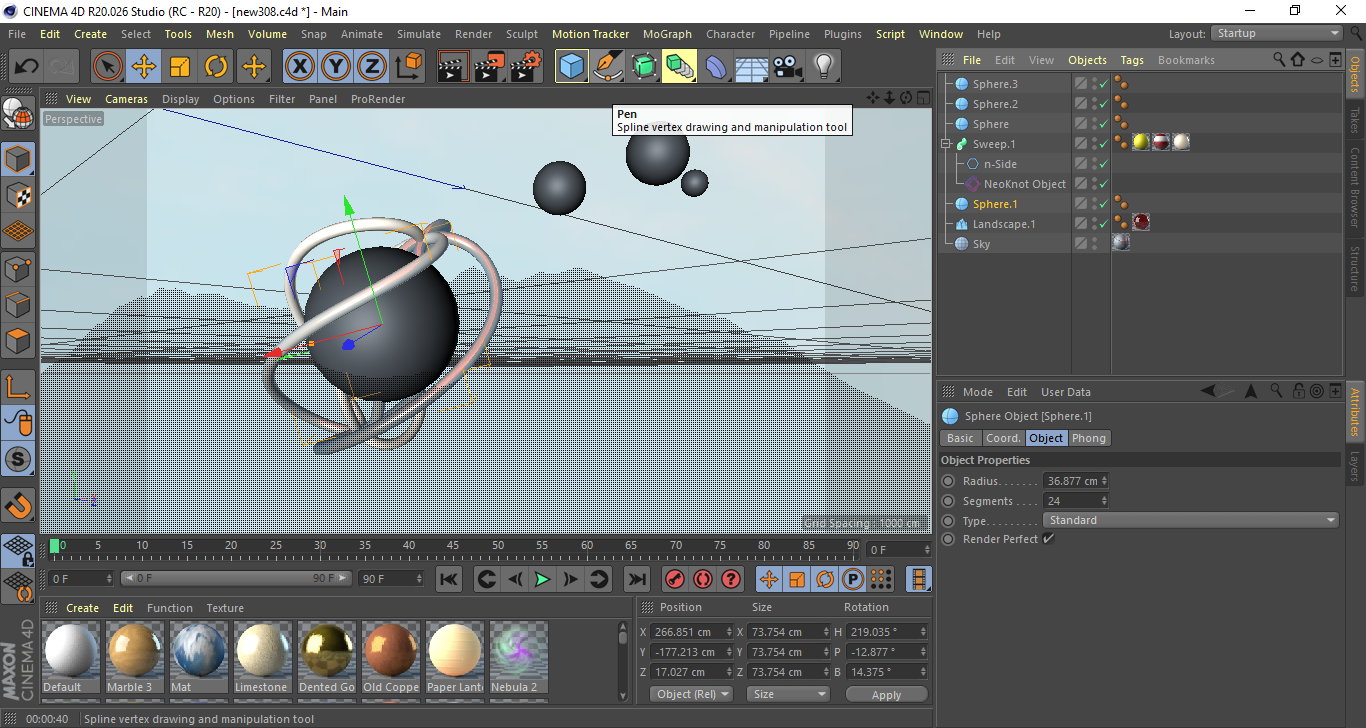
Task: Open material Create menu
Action: [83, 608]
